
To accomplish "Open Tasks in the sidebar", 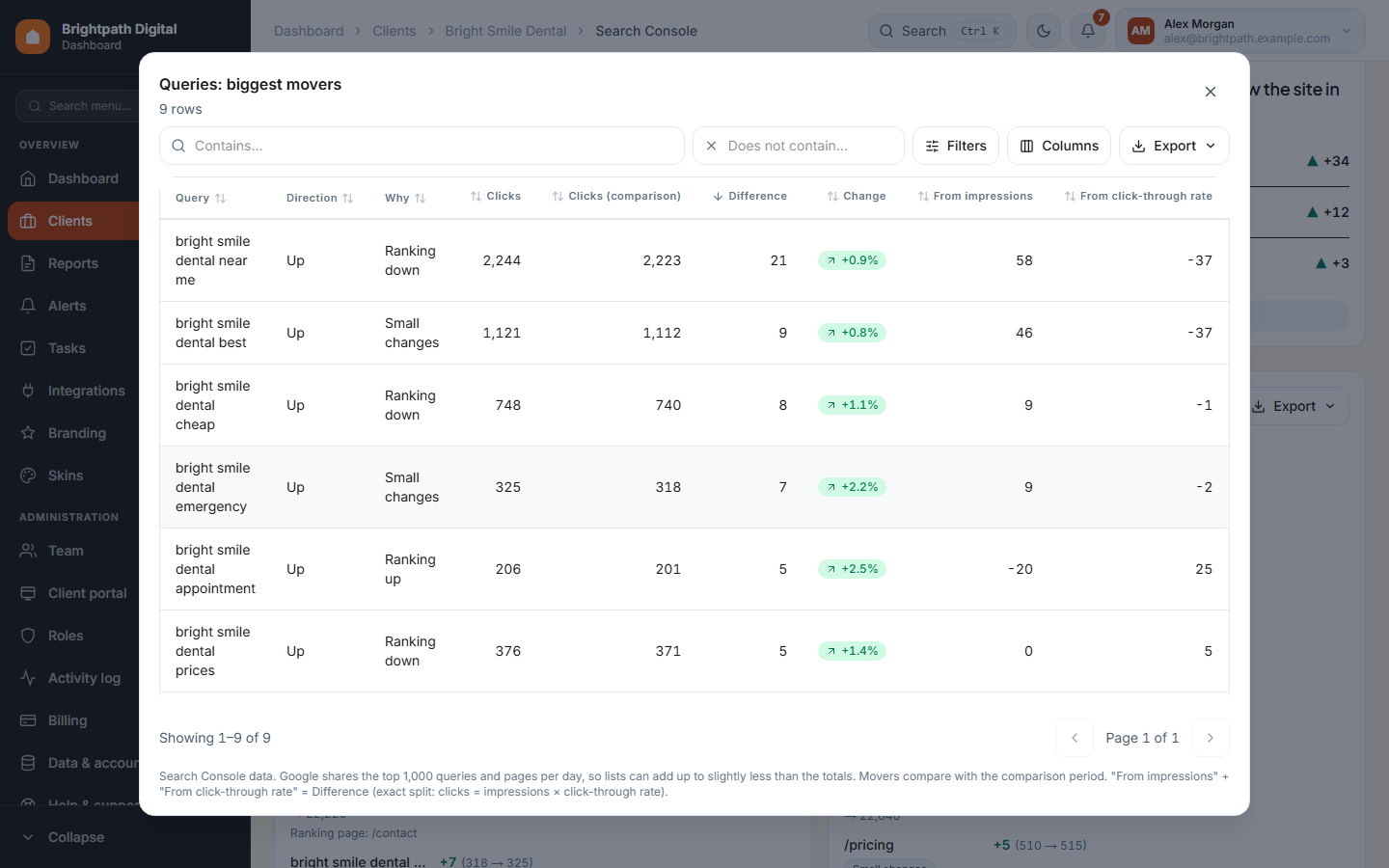I will point(73,348).
